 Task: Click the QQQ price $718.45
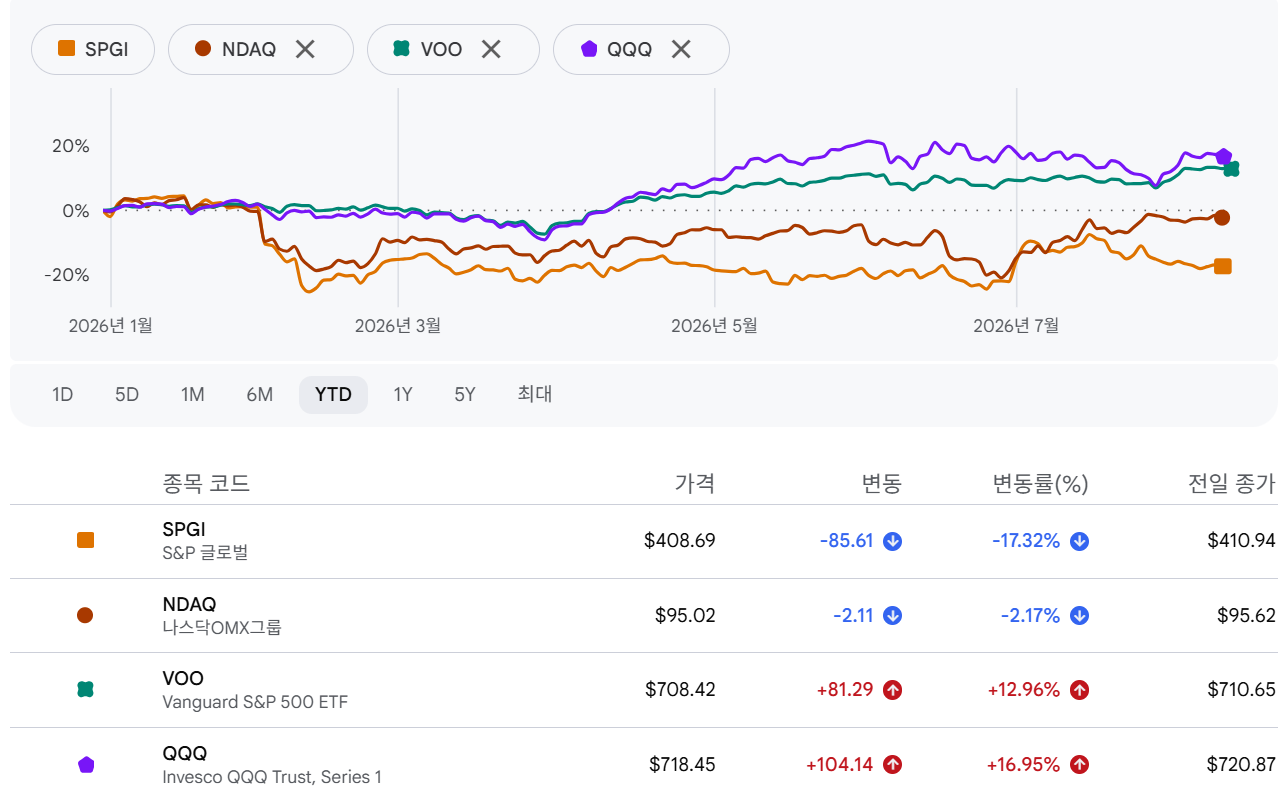pos(682,765)
